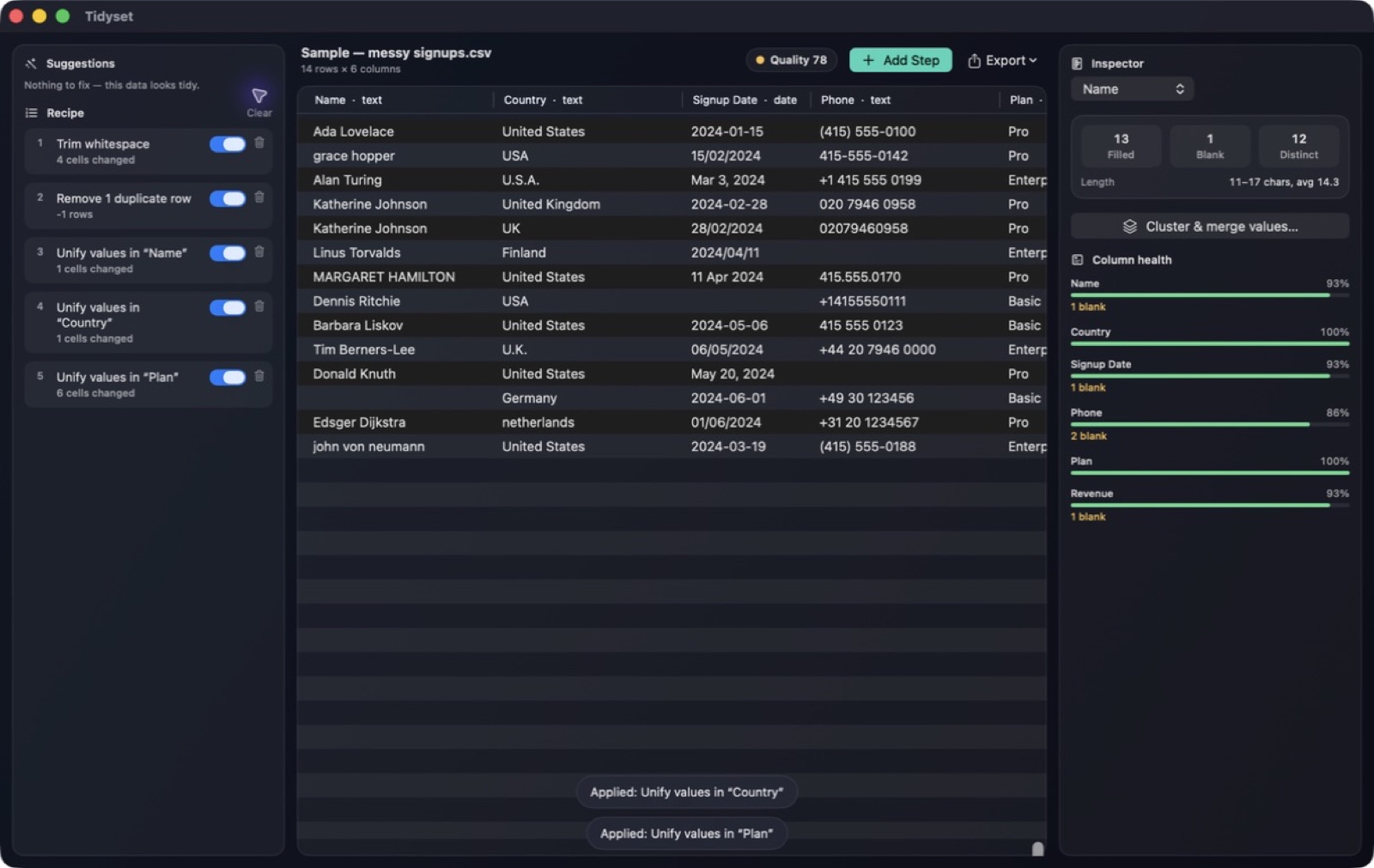Screen dimensions: 1374x868
Task: Delete the Trim whitespace step via trash icon
Action: 259,143
